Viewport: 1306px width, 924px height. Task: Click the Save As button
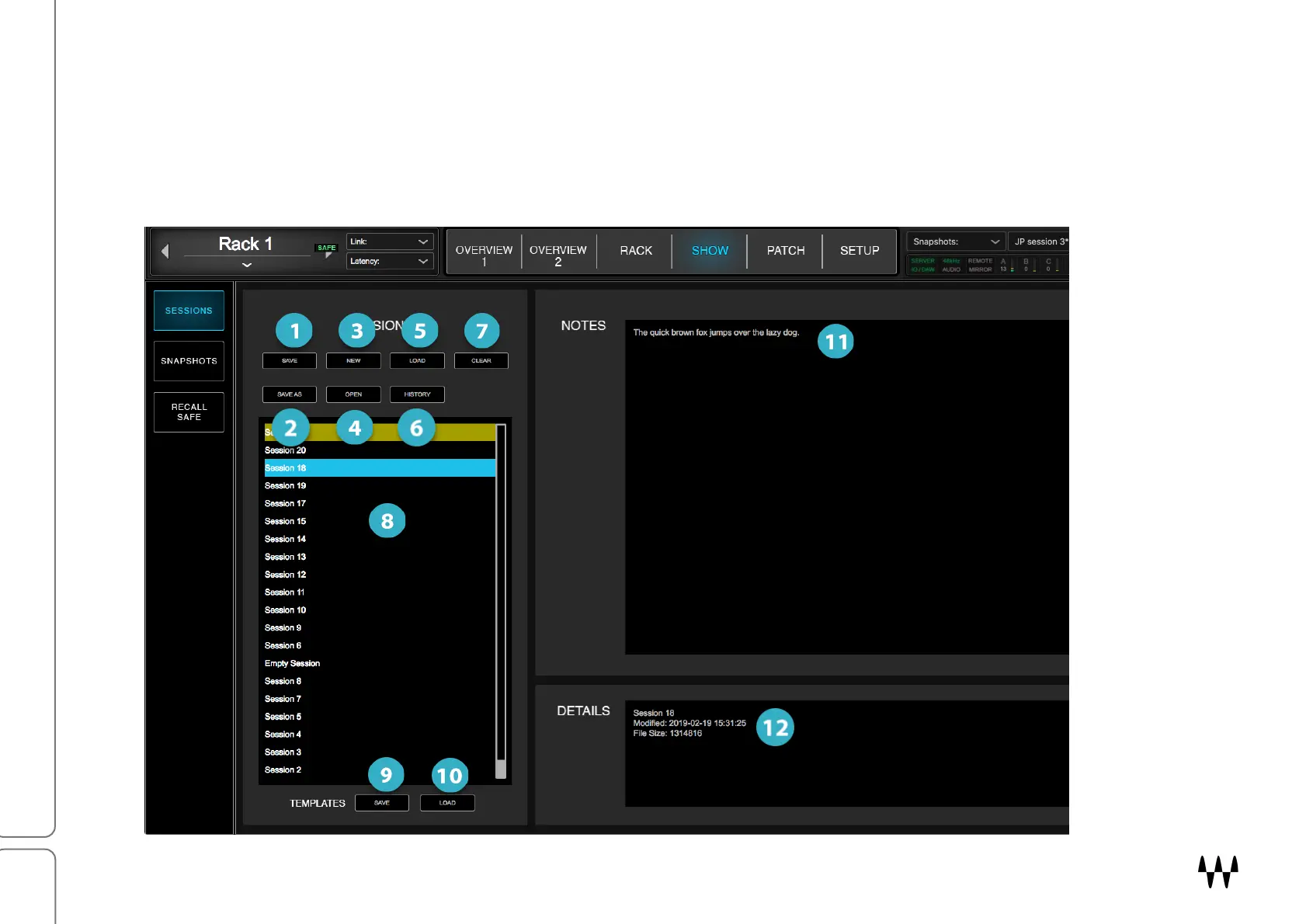[x=290, y=394]
